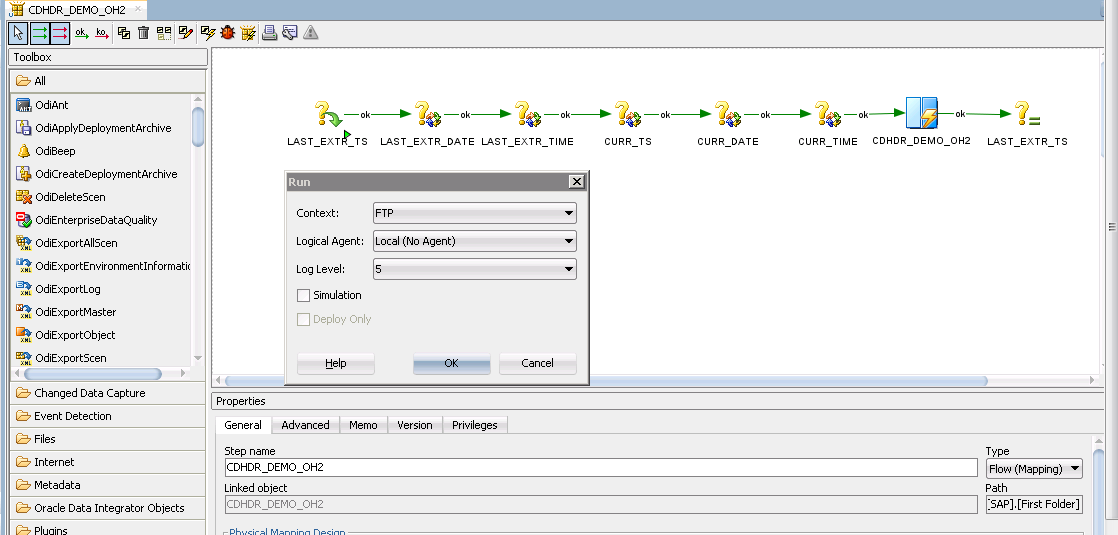Expand the Files toolbox category
1118x535 pixels.
coord(108,439)
